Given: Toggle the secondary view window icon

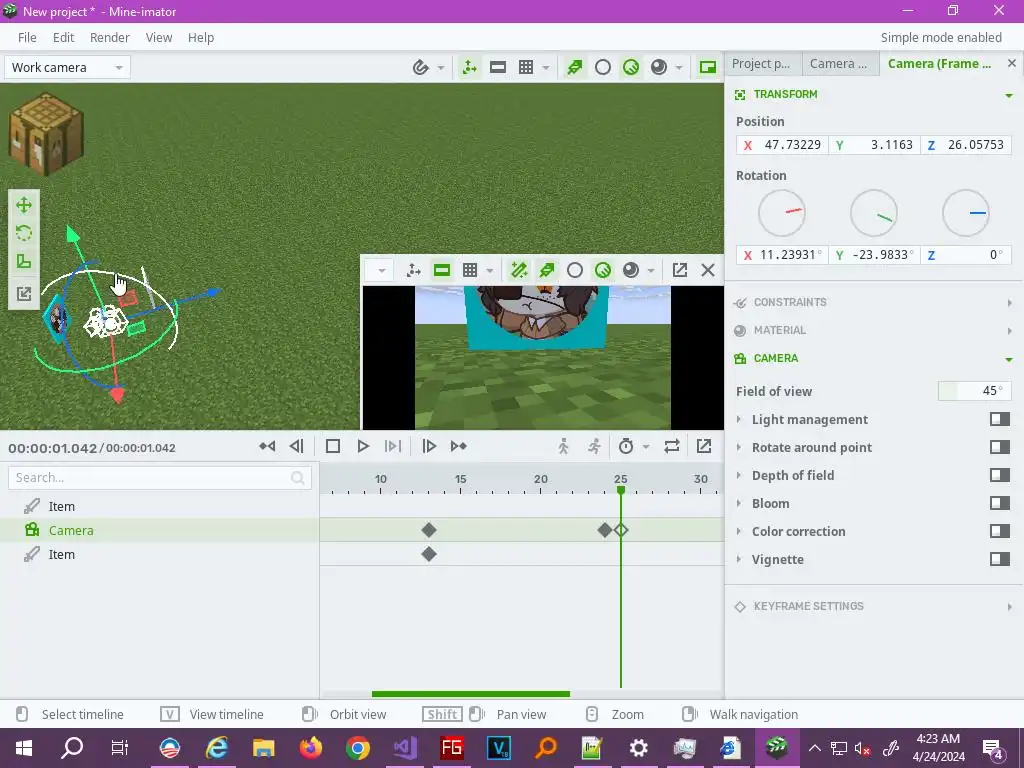Looking at the screenshot, I should coord(708,67).
